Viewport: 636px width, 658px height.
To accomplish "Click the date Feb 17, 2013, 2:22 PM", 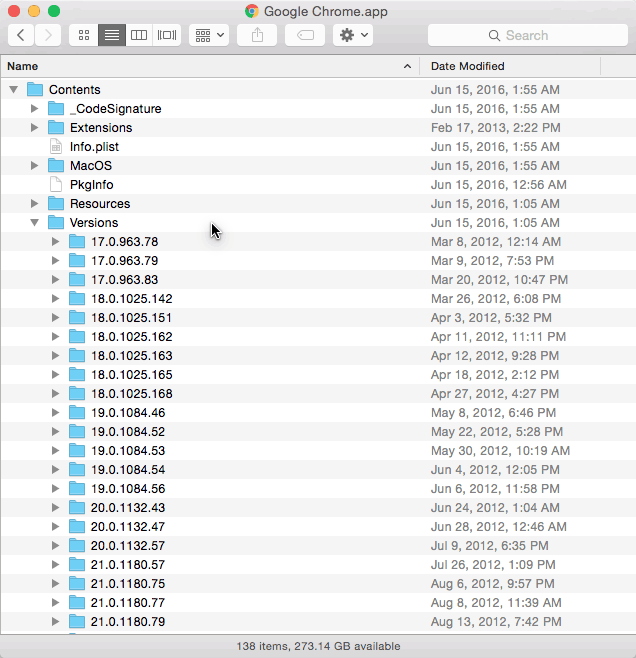I will 495,128.
